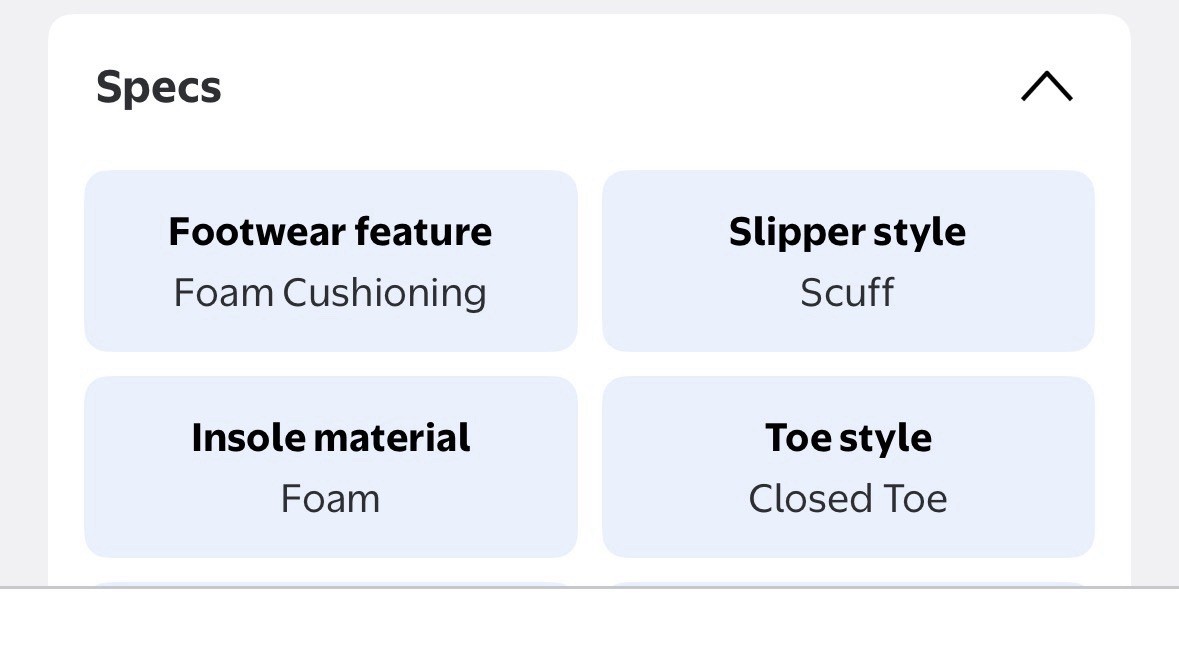Click the cut-off card below Toe style
The width and height of the screenshot is (1179, 645).
coord(847,584)
